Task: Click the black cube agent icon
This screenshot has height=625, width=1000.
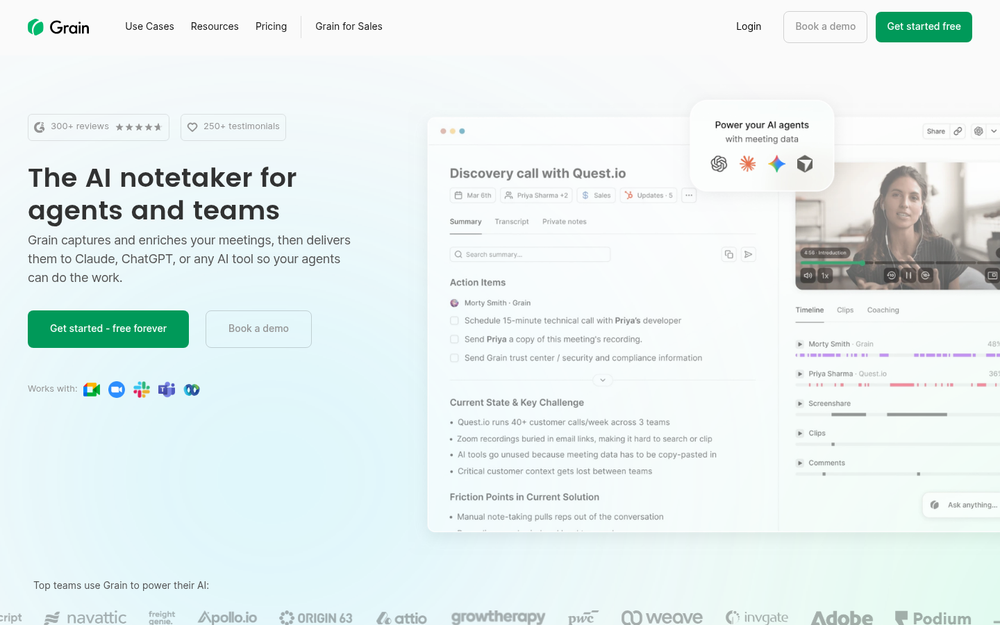Action: 805,164
